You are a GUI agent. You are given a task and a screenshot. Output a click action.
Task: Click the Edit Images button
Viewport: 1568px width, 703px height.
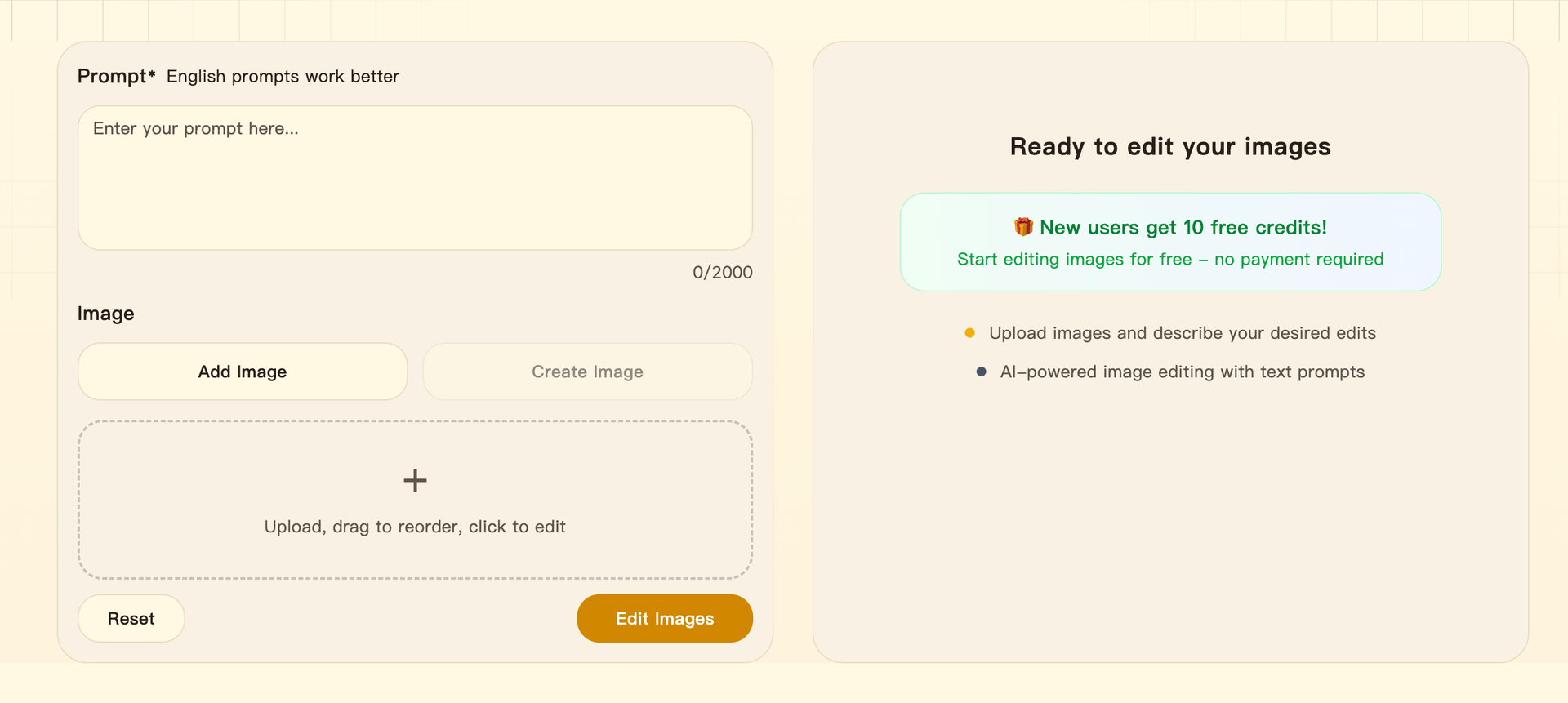[x=664, y=618]
